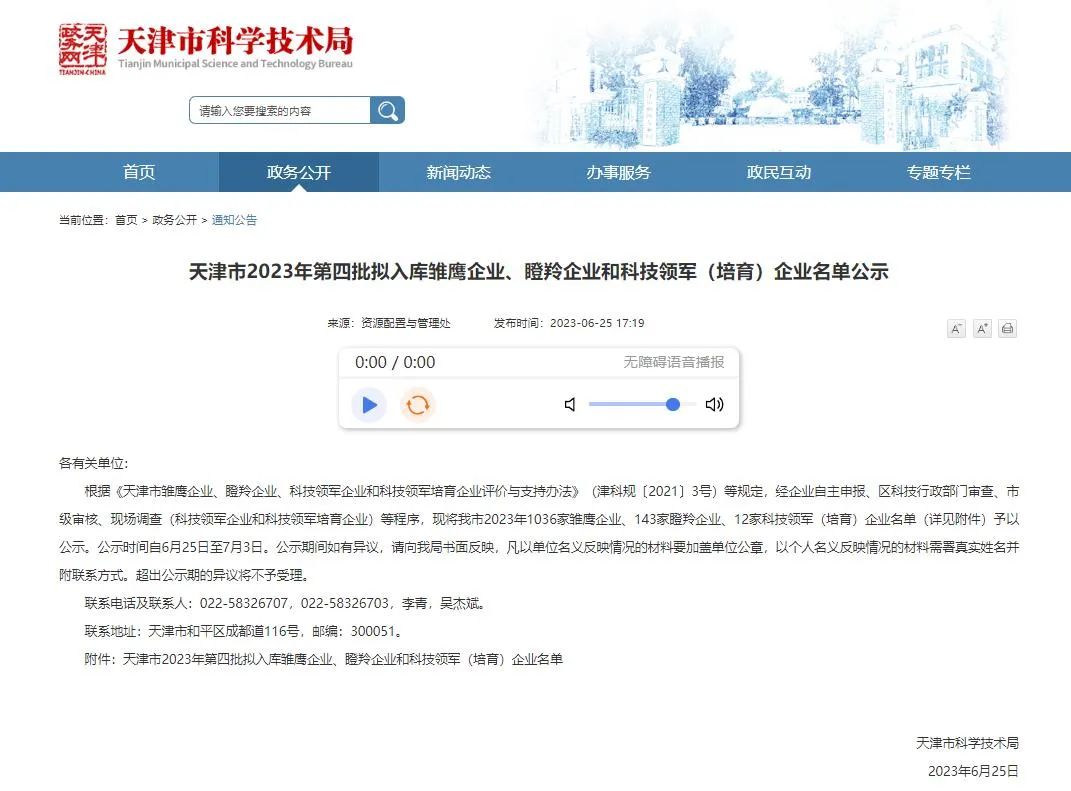Adjust the volume slider handle

[673, 404]
